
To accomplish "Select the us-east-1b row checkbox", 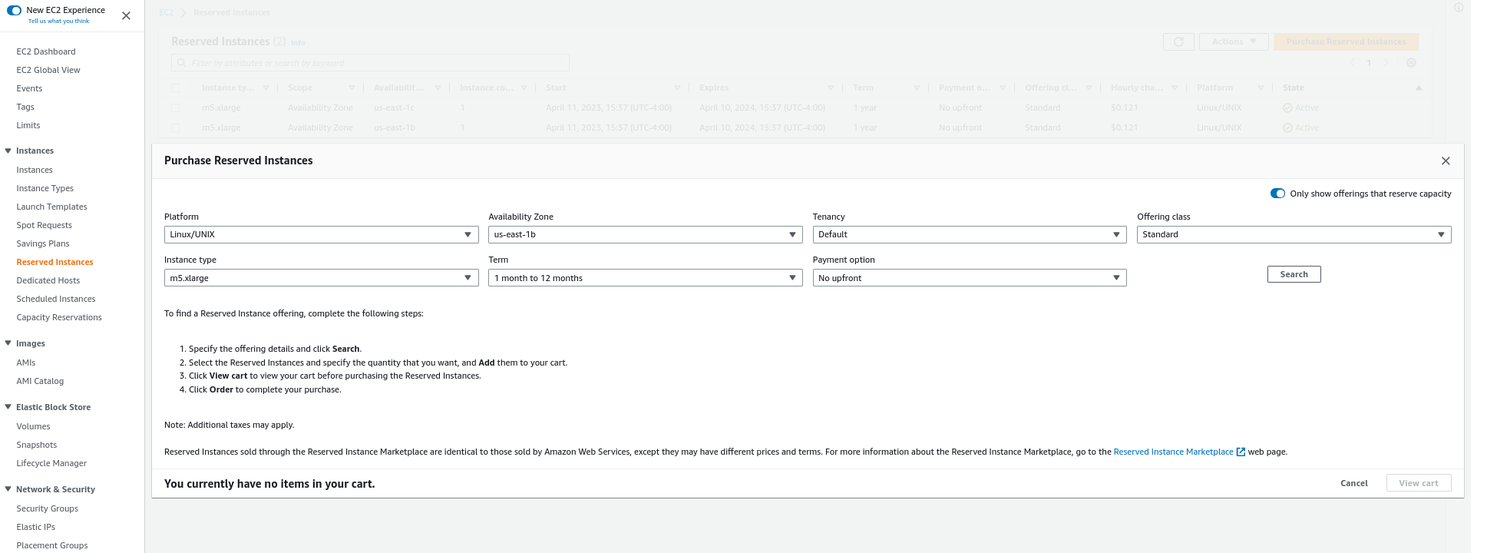I will pyautogui.click(x=175, y=128).
